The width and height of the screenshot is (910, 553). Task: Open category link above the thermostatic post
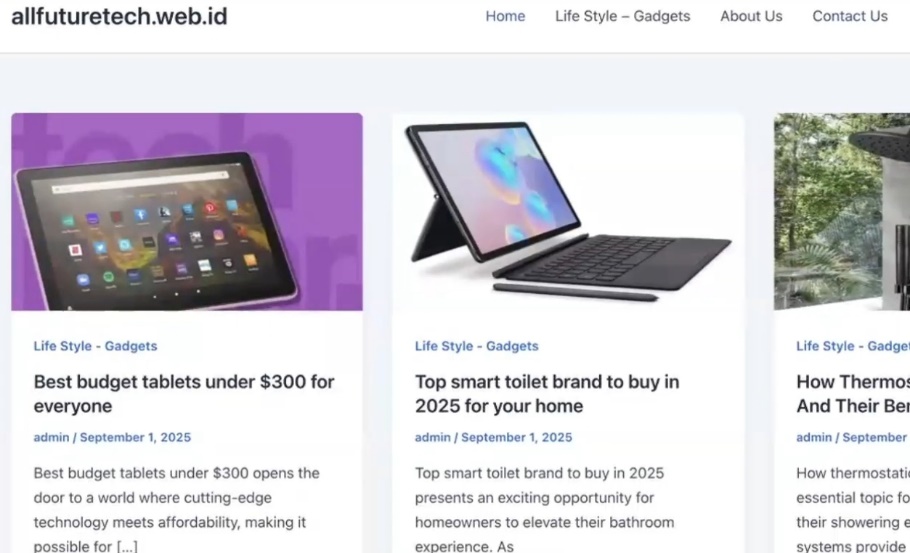[853, 346]
